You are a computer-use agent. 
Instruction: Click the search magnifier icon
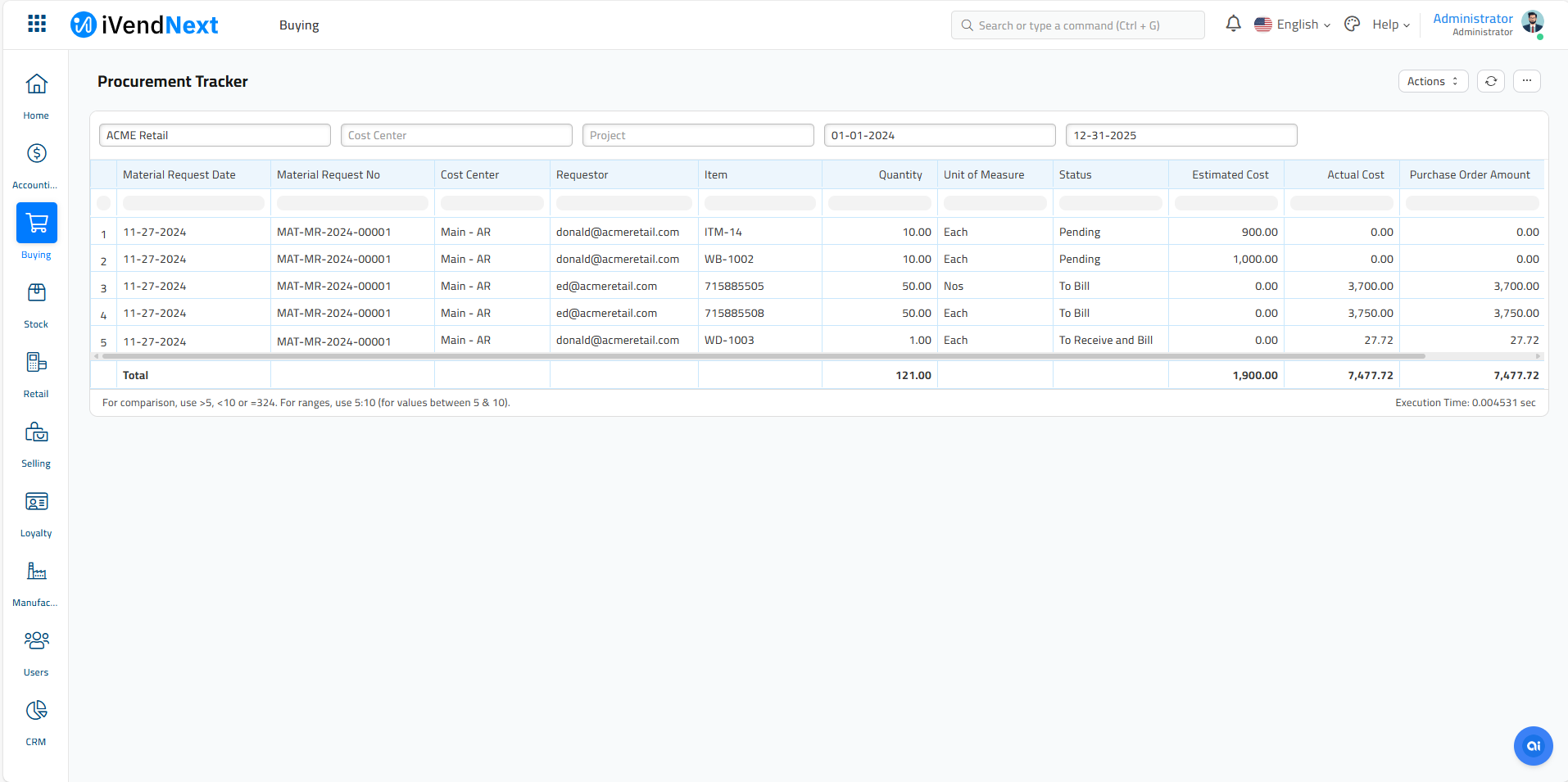[968, 25]
